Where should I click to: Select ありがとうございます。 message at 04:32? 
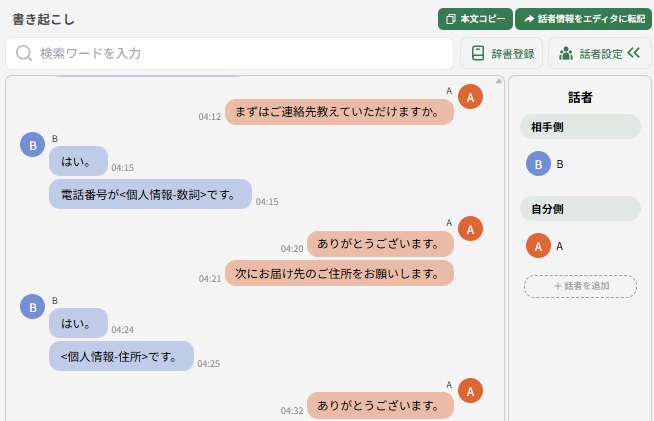click(x=380, y=406)
